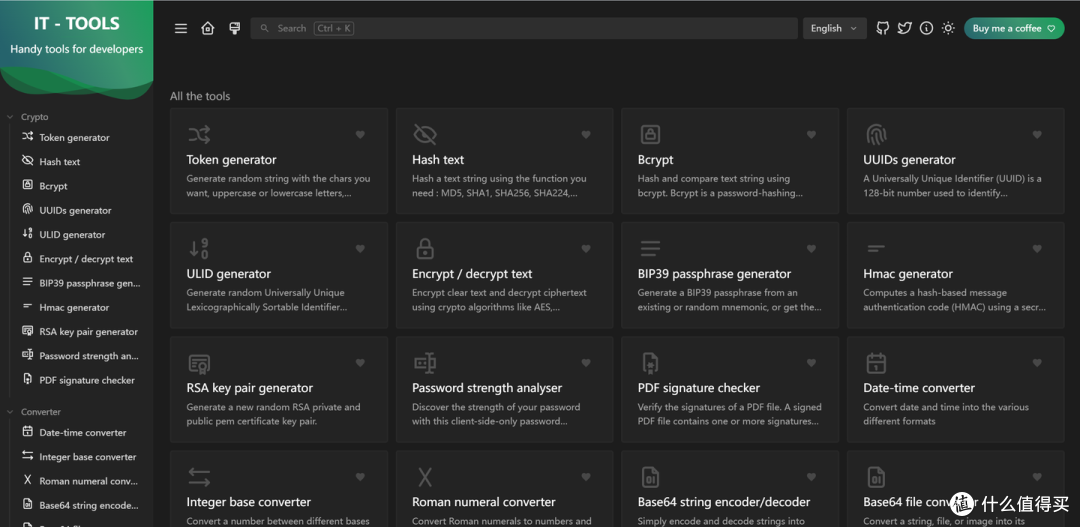Favorite the UUIDs generator card heart
This screenshot has width=1080, height=527.
(x=1037, y=134)
